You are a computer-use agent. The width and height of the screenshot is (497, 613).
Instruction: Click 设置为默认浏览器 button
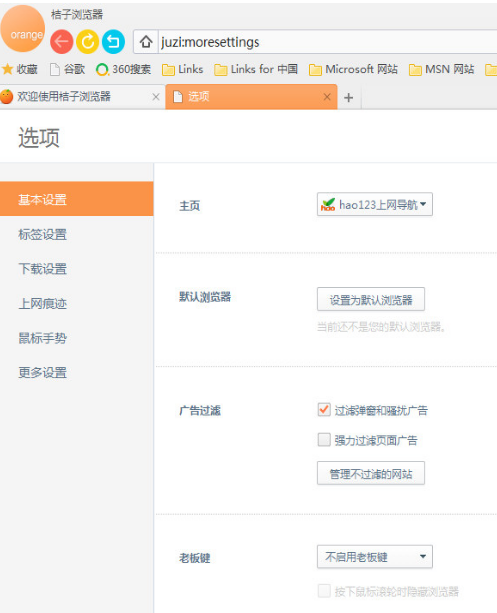(371, 299)
